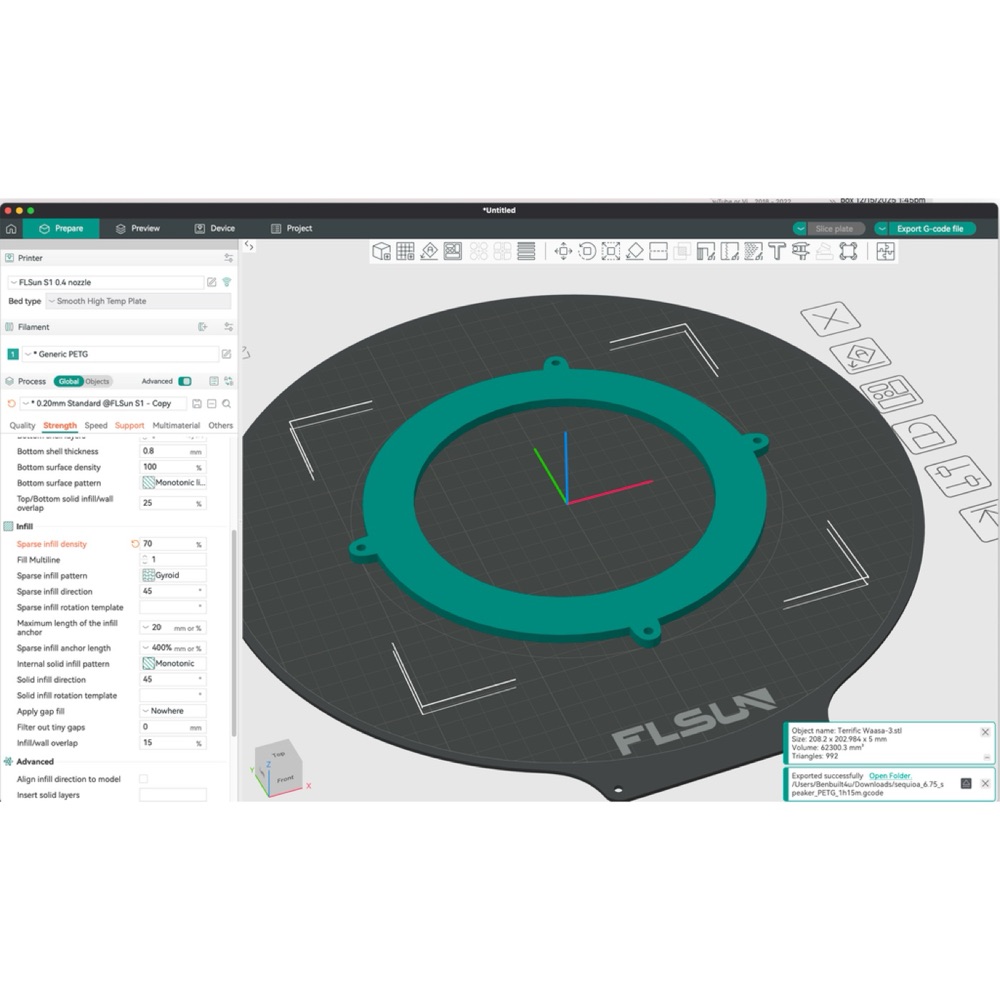This screenshot has height=1000, width=1000.
Task: Switch to the Device tab
Action: coord(215,228)
